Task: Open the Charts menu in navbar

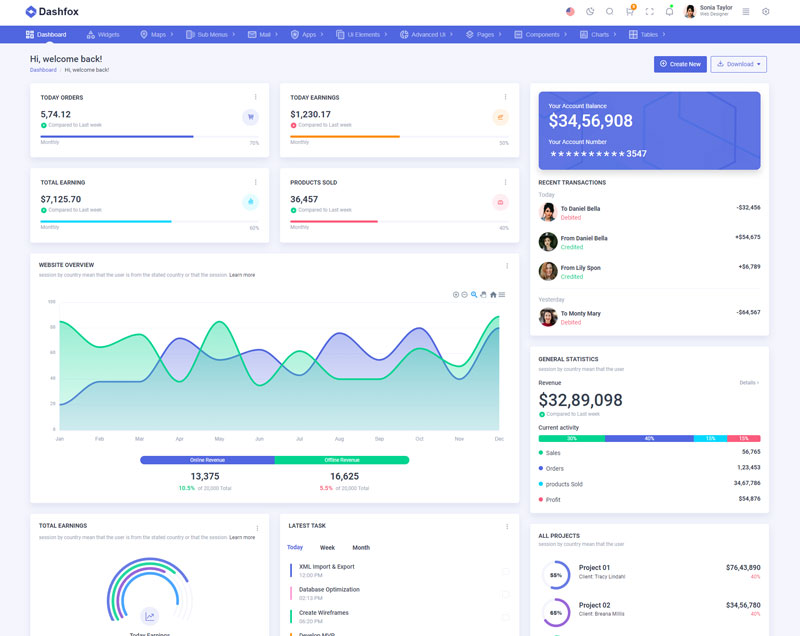Action: tap(599, 34)
